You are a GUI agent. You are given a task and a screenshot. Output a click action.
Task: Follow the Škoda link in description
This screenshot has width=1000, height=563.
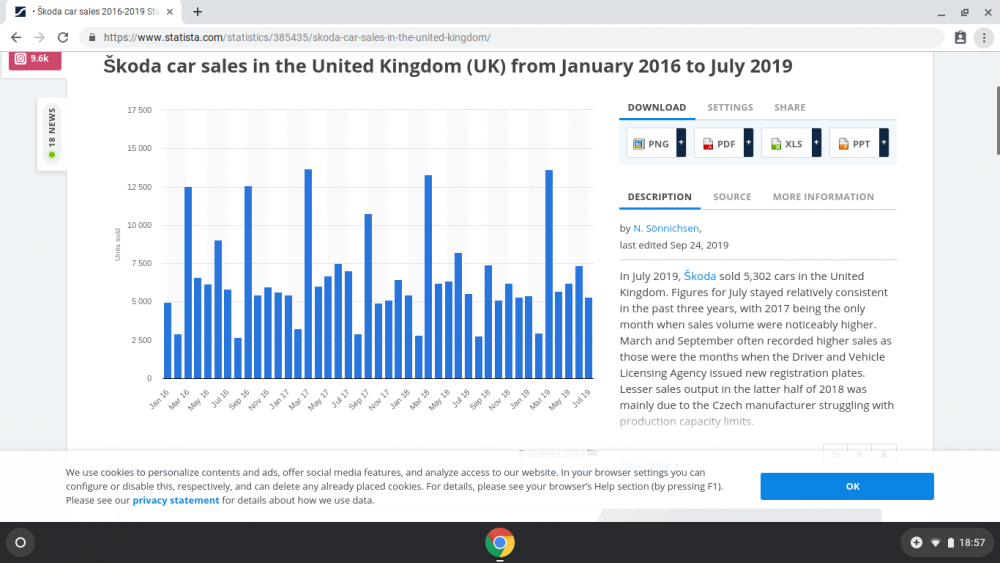[700, 275]
